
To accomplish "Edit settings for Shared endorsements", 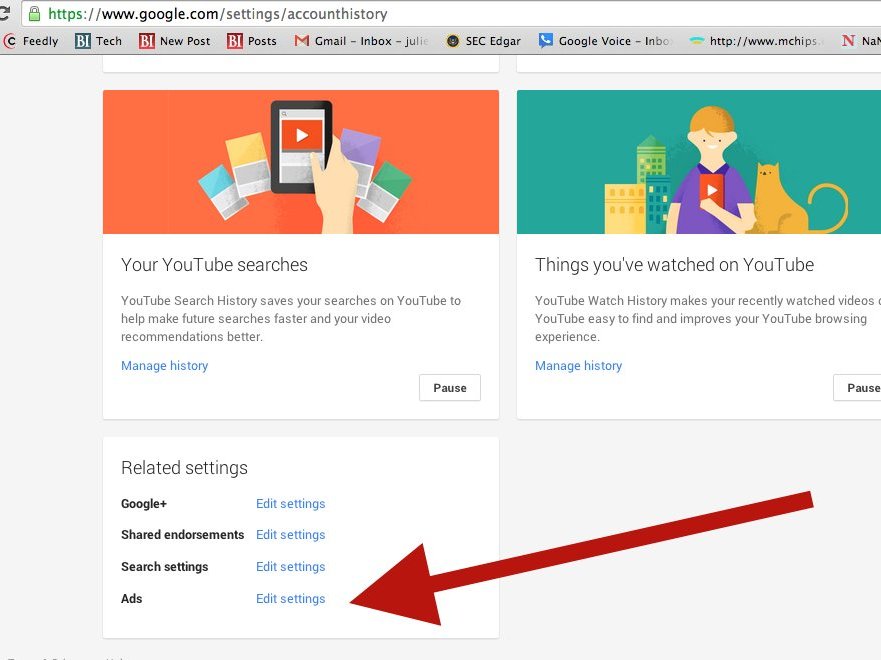I will tap(290, 535).
